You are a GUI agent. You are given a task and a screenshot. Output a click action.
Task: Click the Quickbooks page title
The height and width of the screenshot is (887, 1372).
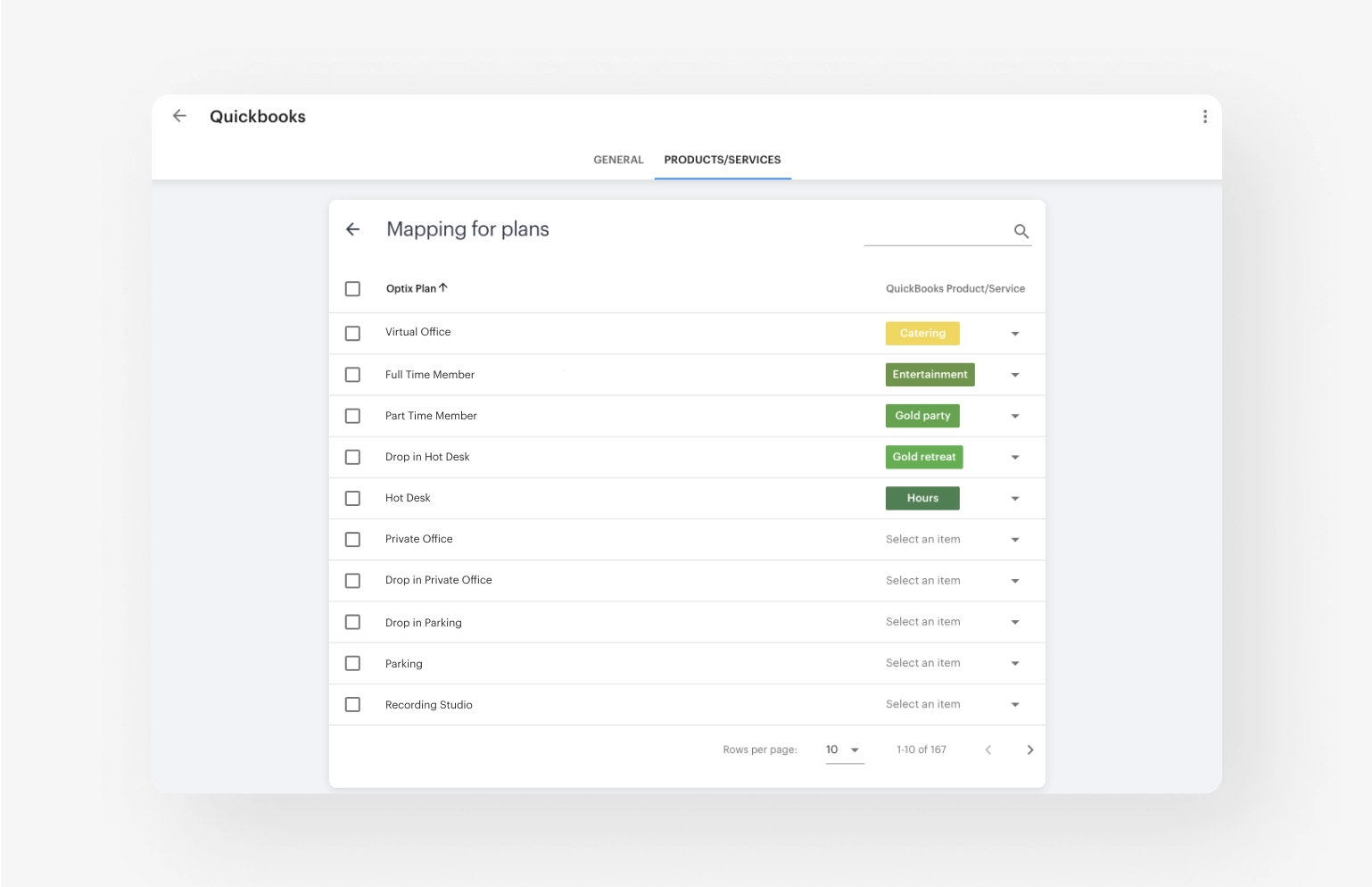(258, 117)
